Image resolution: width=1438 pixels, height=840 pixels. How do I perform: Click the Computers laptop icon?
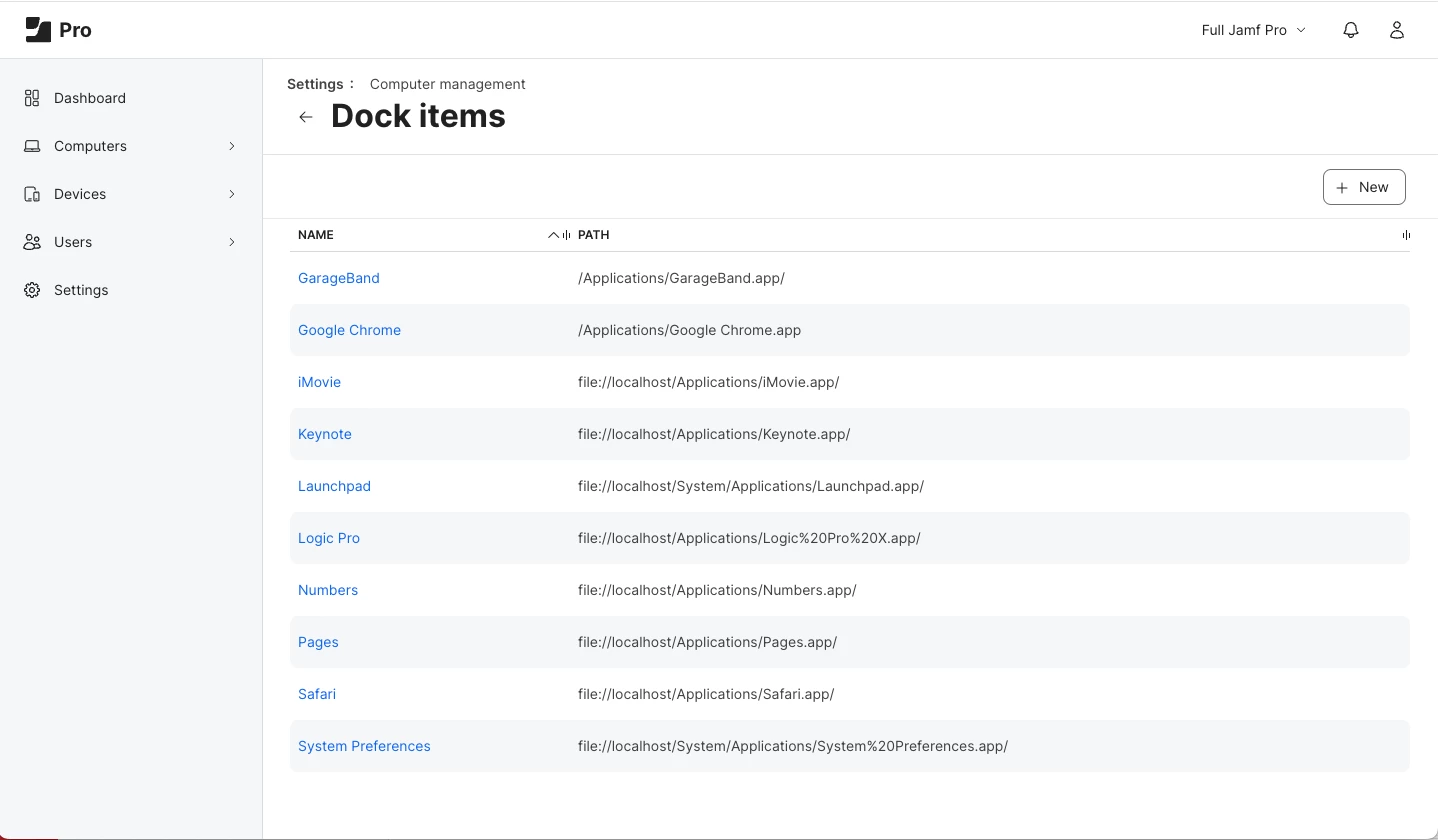32,146
